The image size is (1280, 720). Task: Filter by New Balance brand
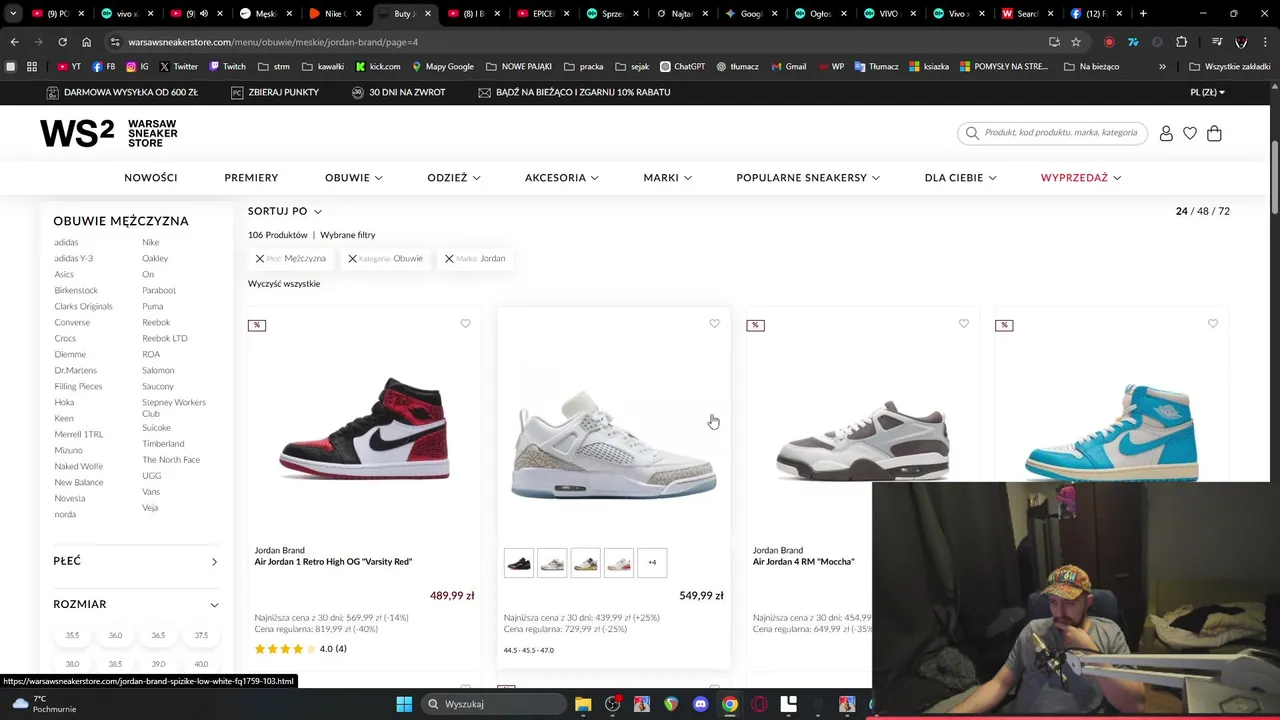pos(79,482)
